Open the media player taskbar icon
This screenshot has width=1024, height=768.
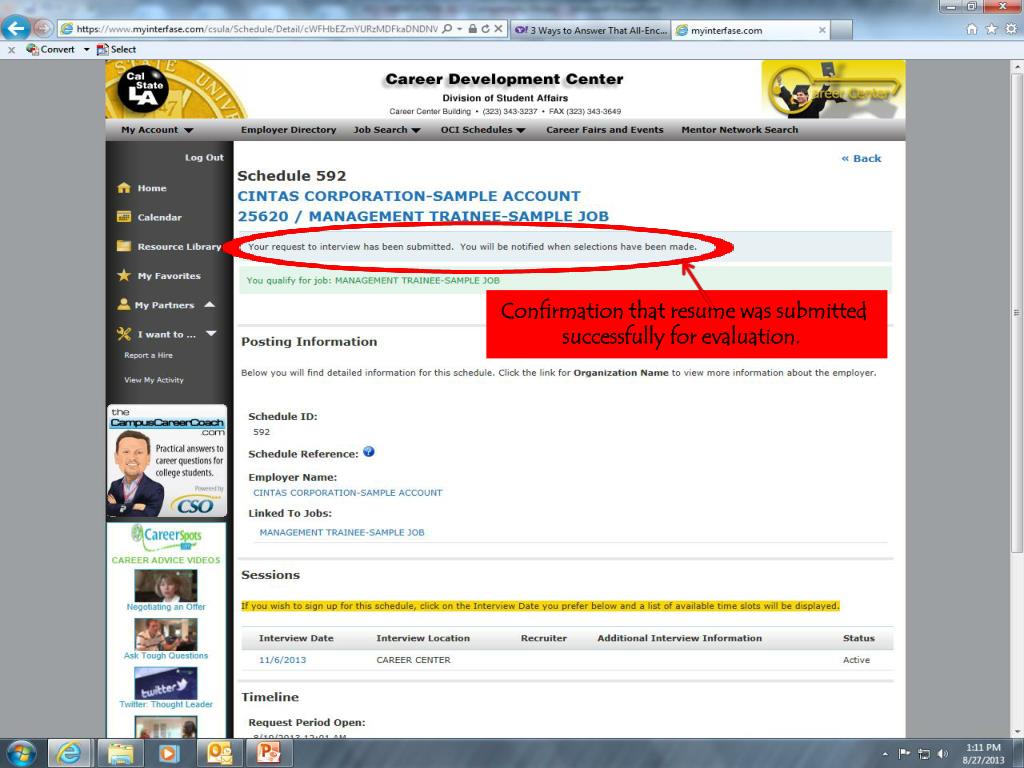pos(169,754)
